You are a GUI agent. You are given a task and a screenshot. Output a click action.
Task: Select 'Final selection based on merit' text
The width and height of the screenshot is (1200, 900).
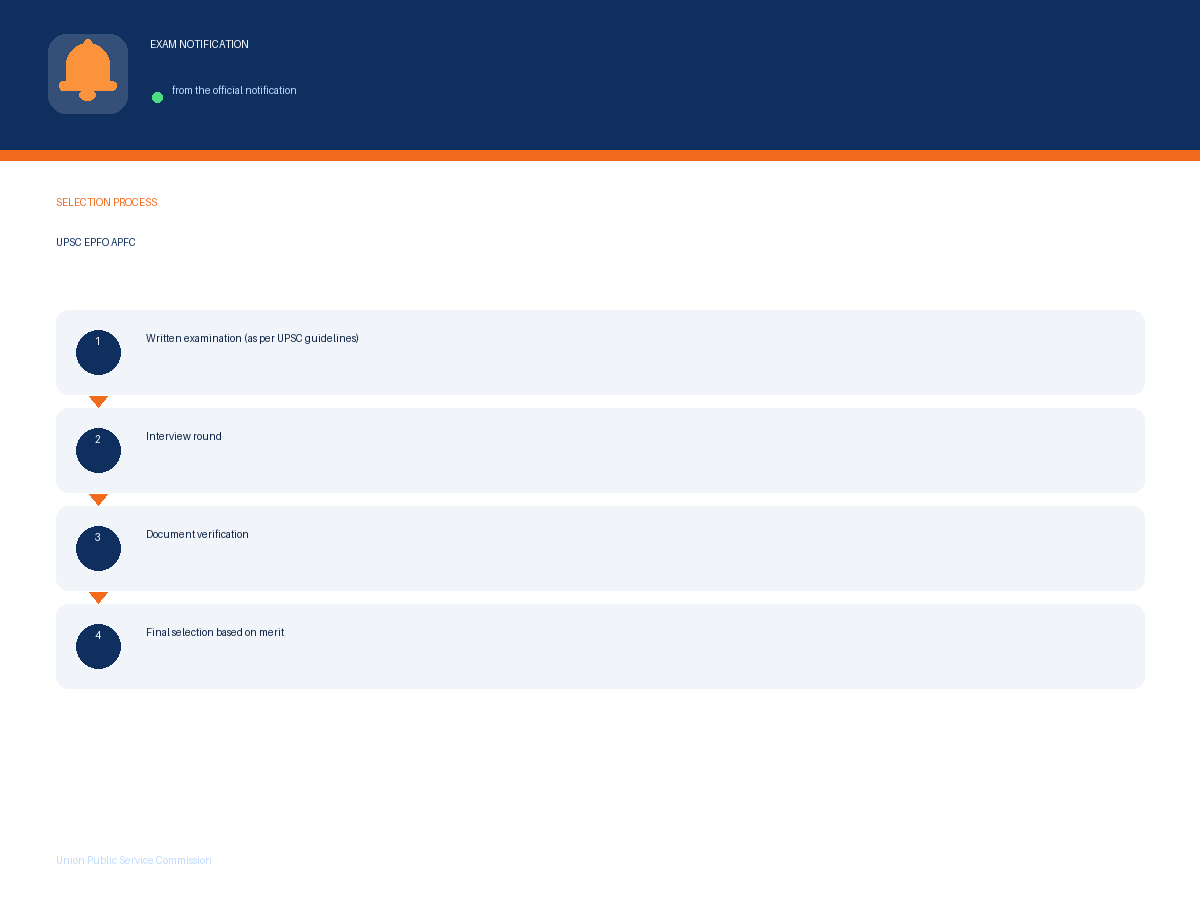click(215, 632)
